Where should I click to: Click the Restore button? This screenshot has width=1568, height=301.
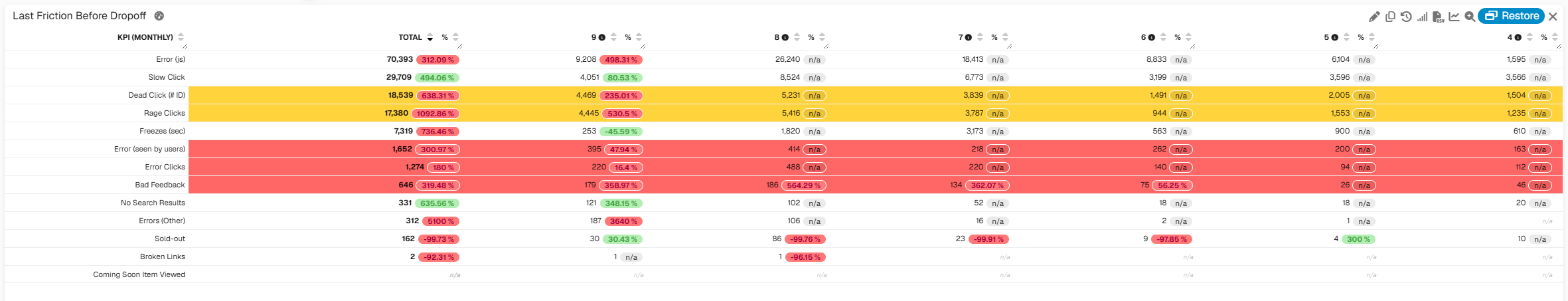coord(1511,16)
